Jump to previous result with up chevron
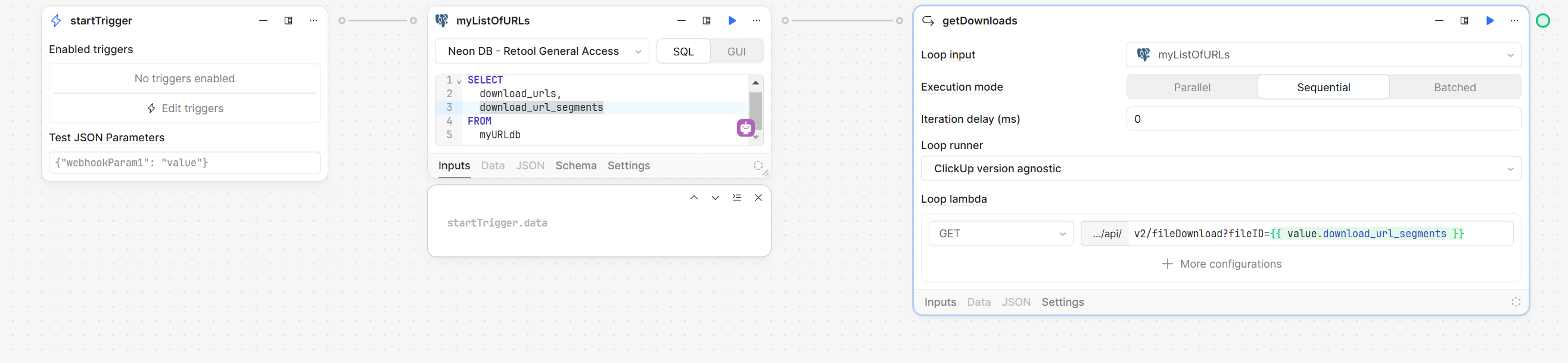 click(694, 197)
